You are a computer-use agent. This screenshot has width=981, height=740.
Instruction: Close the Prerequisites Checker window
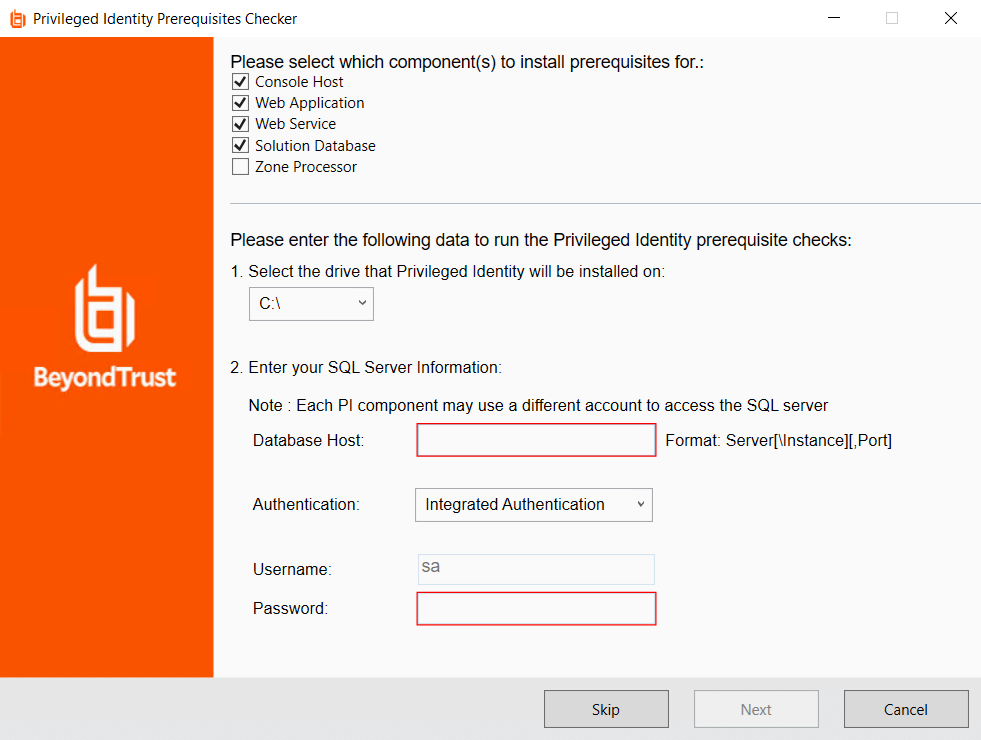click(x=950, y=18)
